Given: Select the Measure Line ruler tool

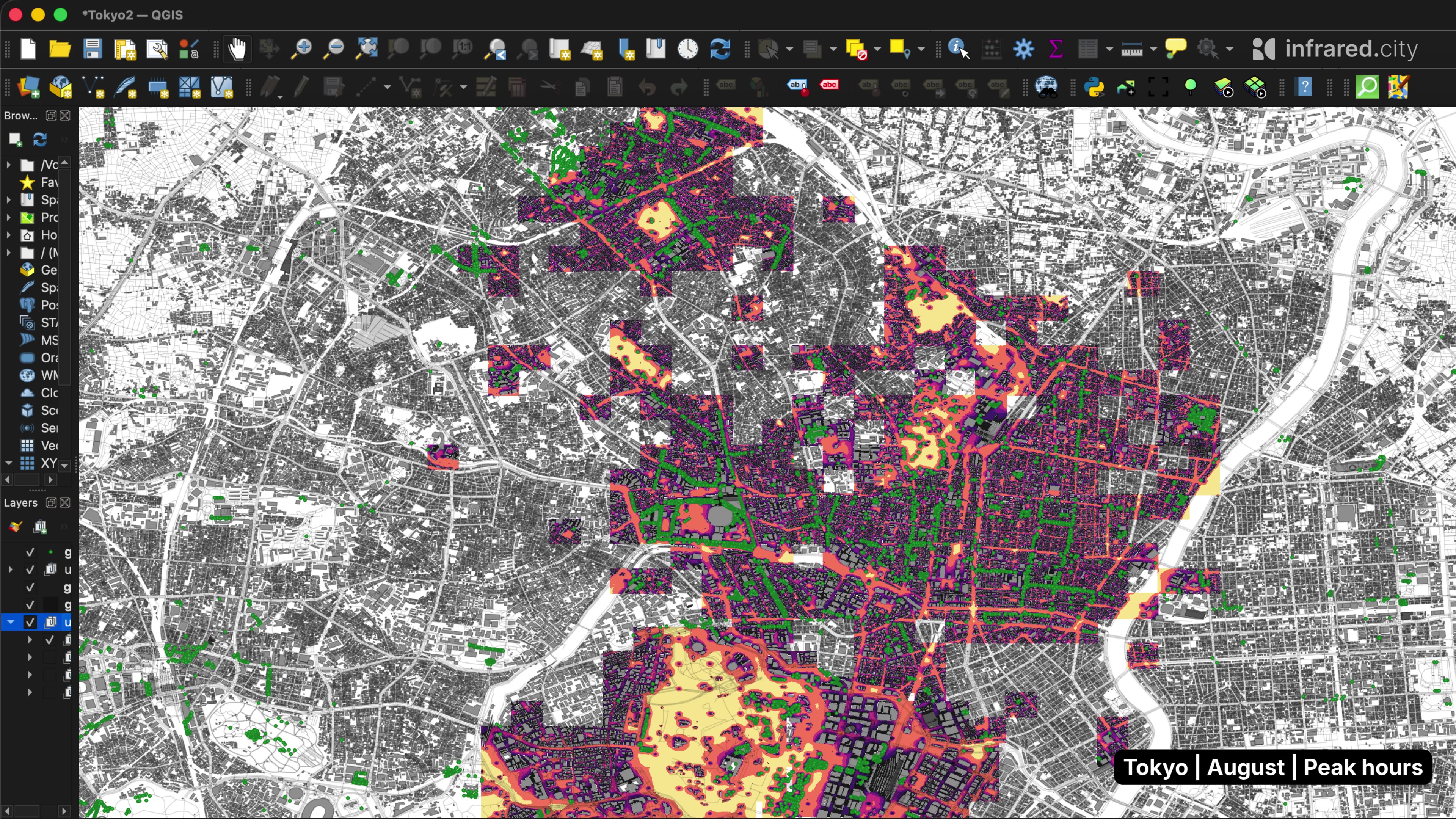Looking at the screenshot, I should pyautogui.click(x=1131, y=49).
